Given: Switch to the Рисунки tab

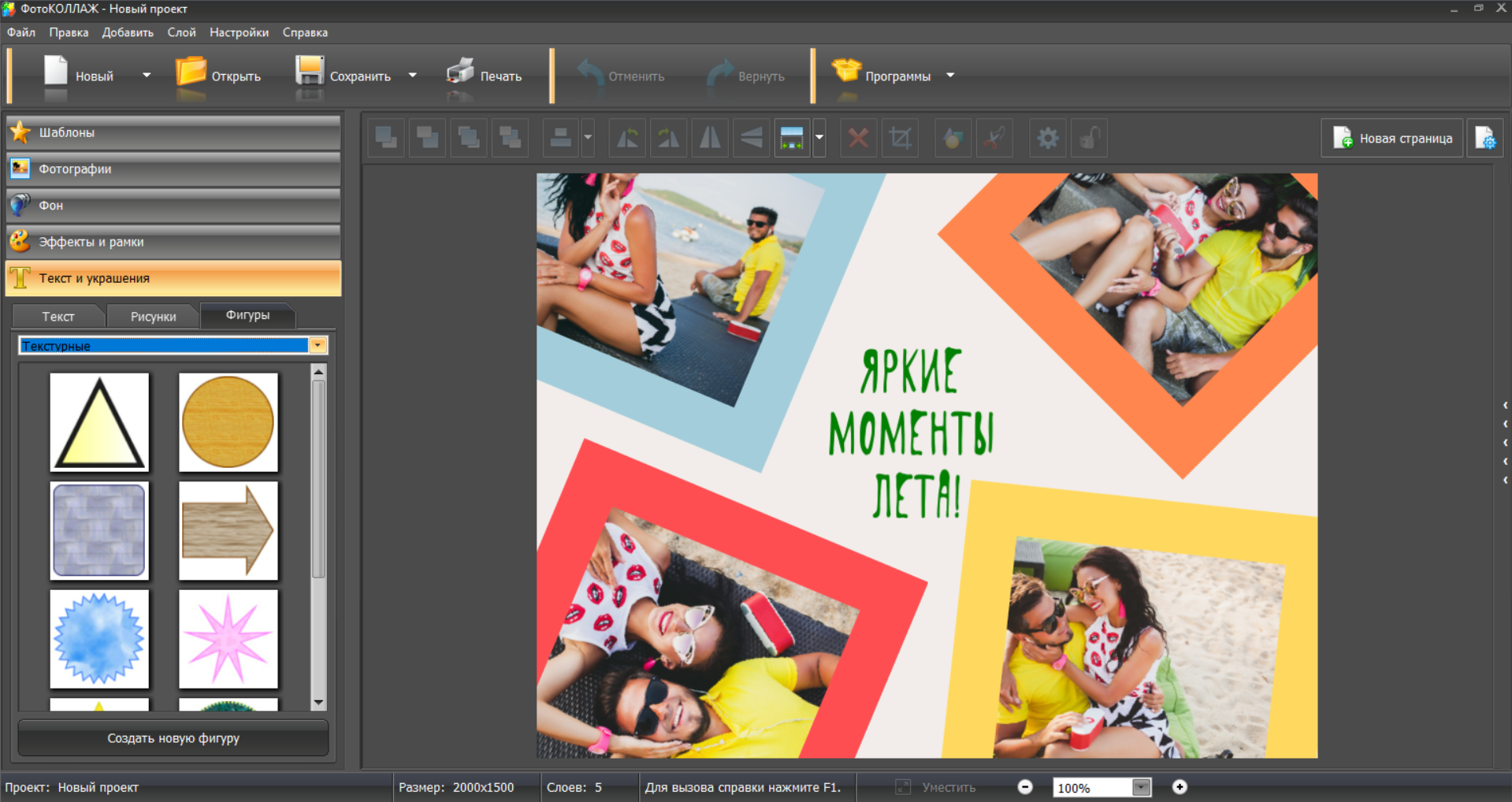Looking at the screenshot, I should pos(153,316).
